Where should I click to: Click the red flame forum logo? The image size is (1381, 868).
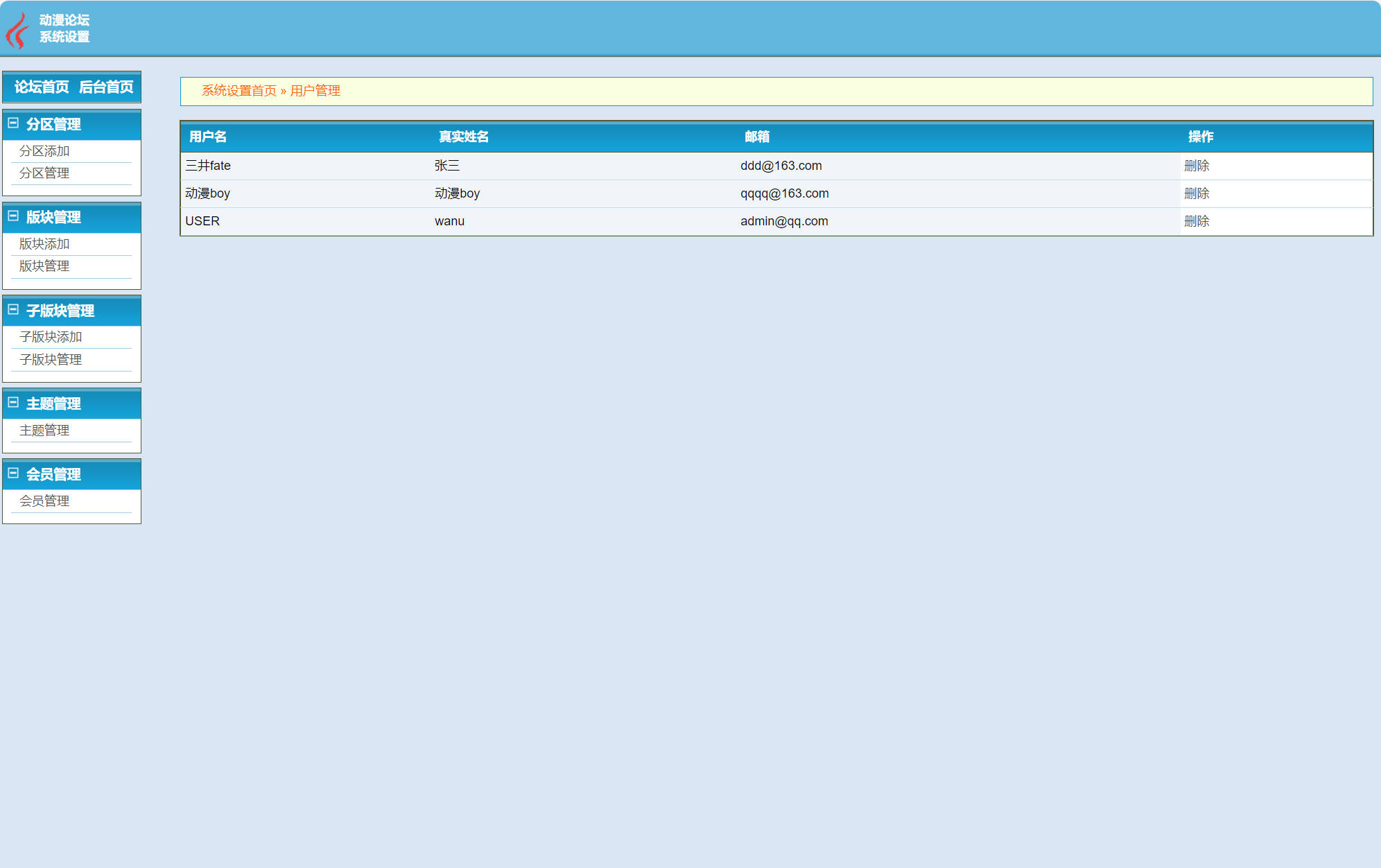tap(17, 31)
